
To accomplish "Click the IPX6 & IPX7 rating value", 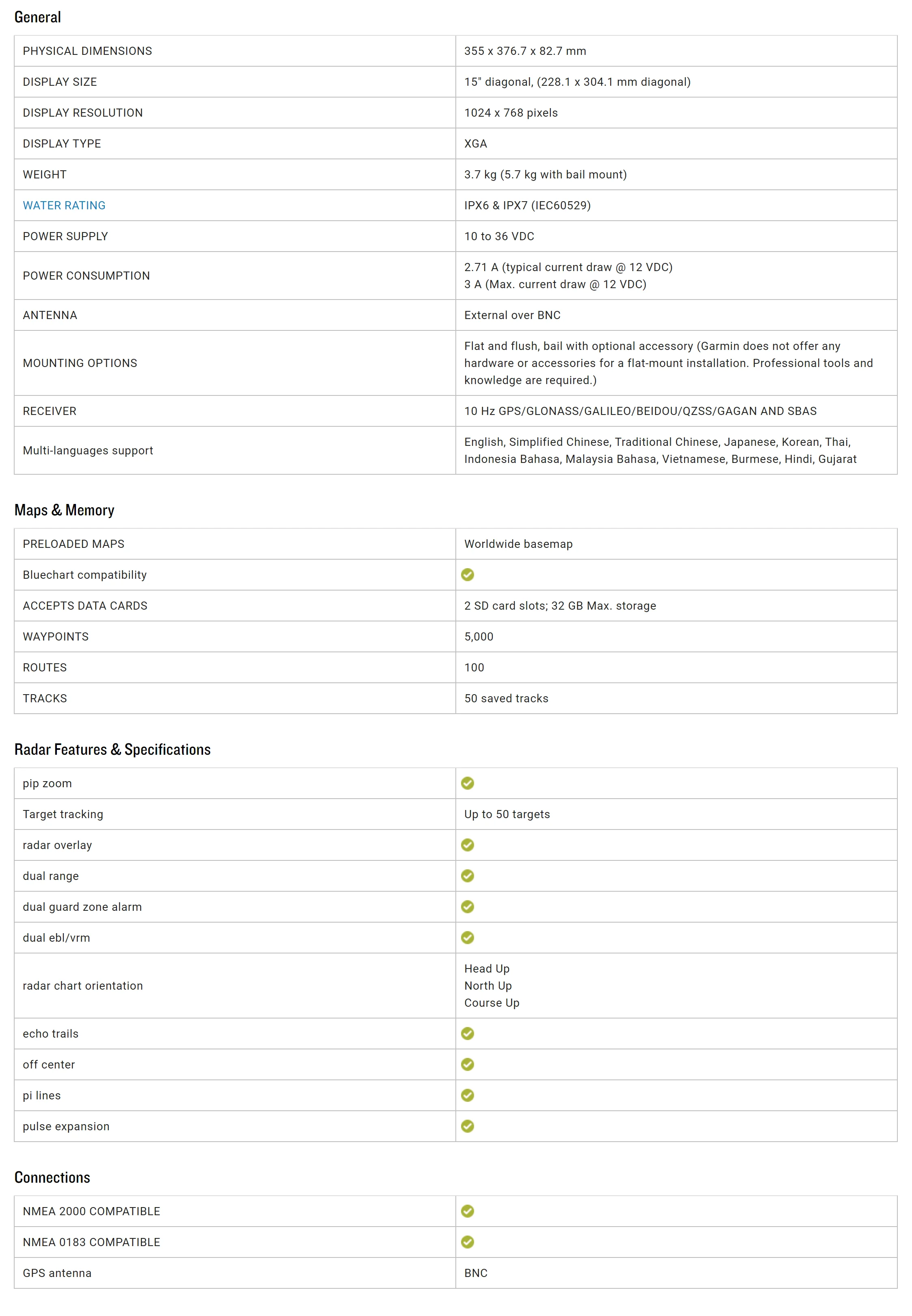I will (527, 205).
